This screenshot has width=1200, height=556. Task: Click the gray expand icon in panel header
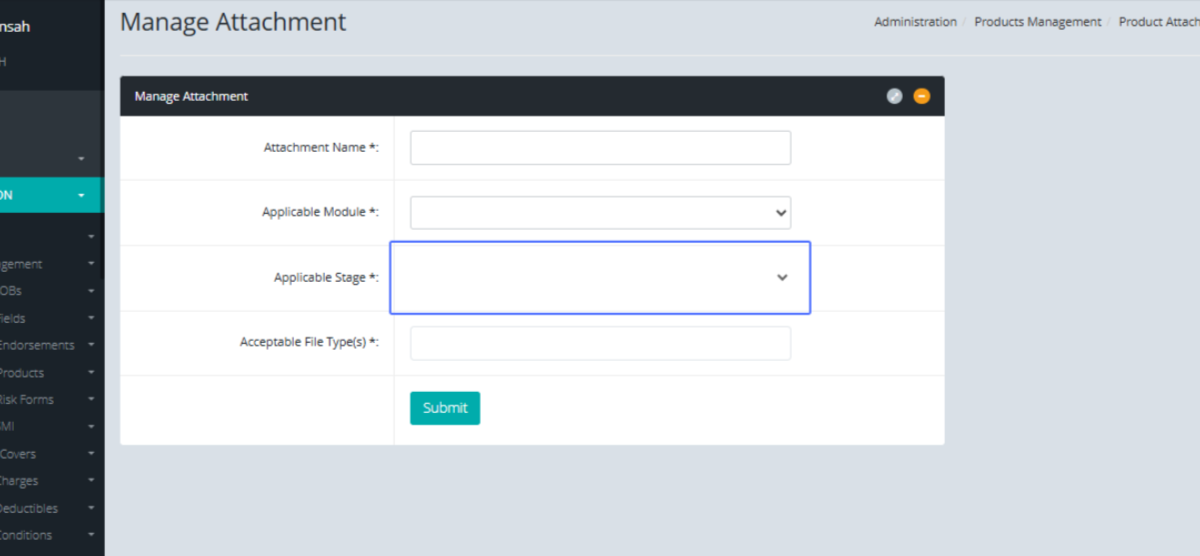click(894, 96)
